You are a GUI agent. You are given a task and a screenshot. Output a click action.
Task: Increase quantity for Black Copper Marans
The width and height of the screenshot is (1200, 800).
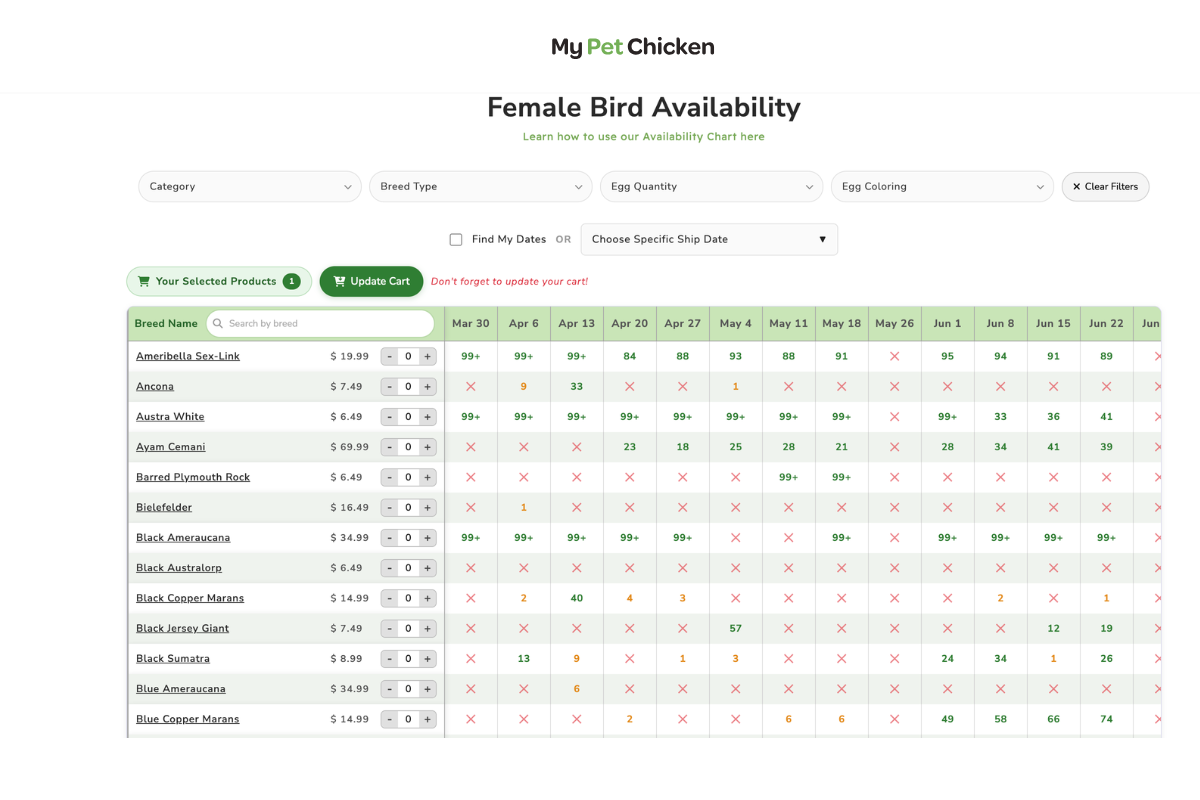click(x=427, y=599)
